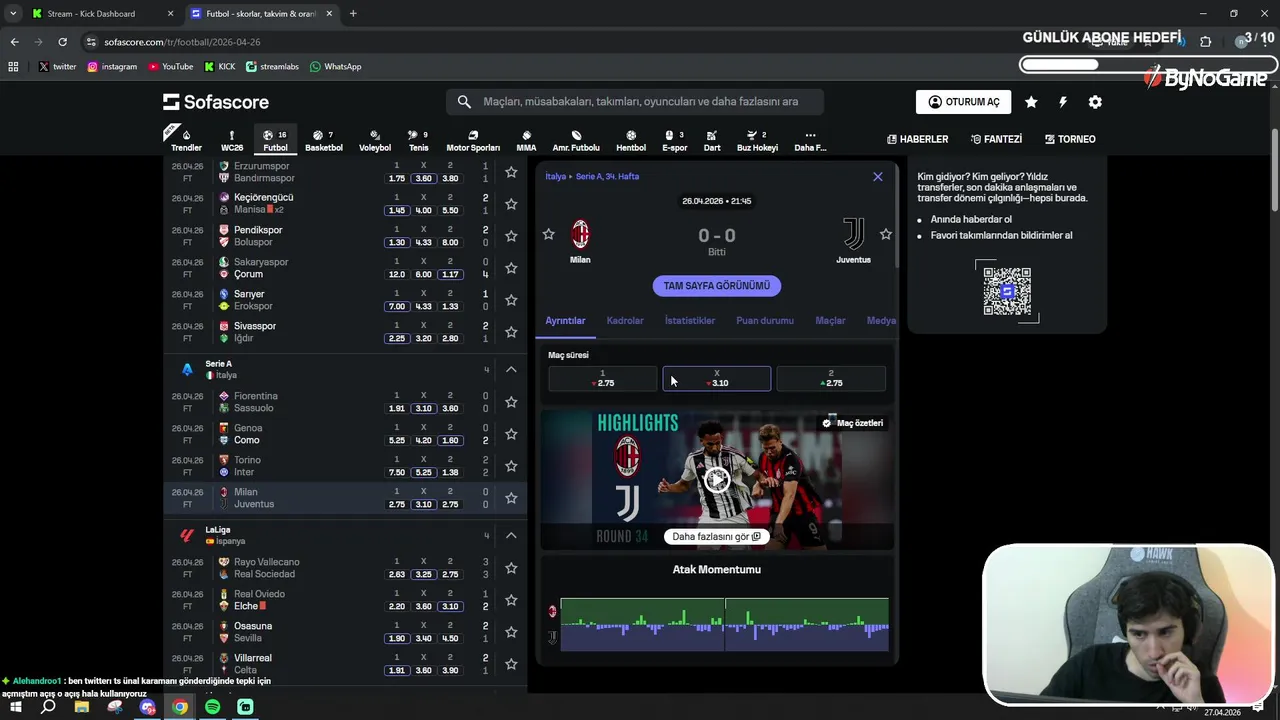Select the Voleybol sport icon
The width and height of the screenshot is (1280, 720).
point(375,140)
